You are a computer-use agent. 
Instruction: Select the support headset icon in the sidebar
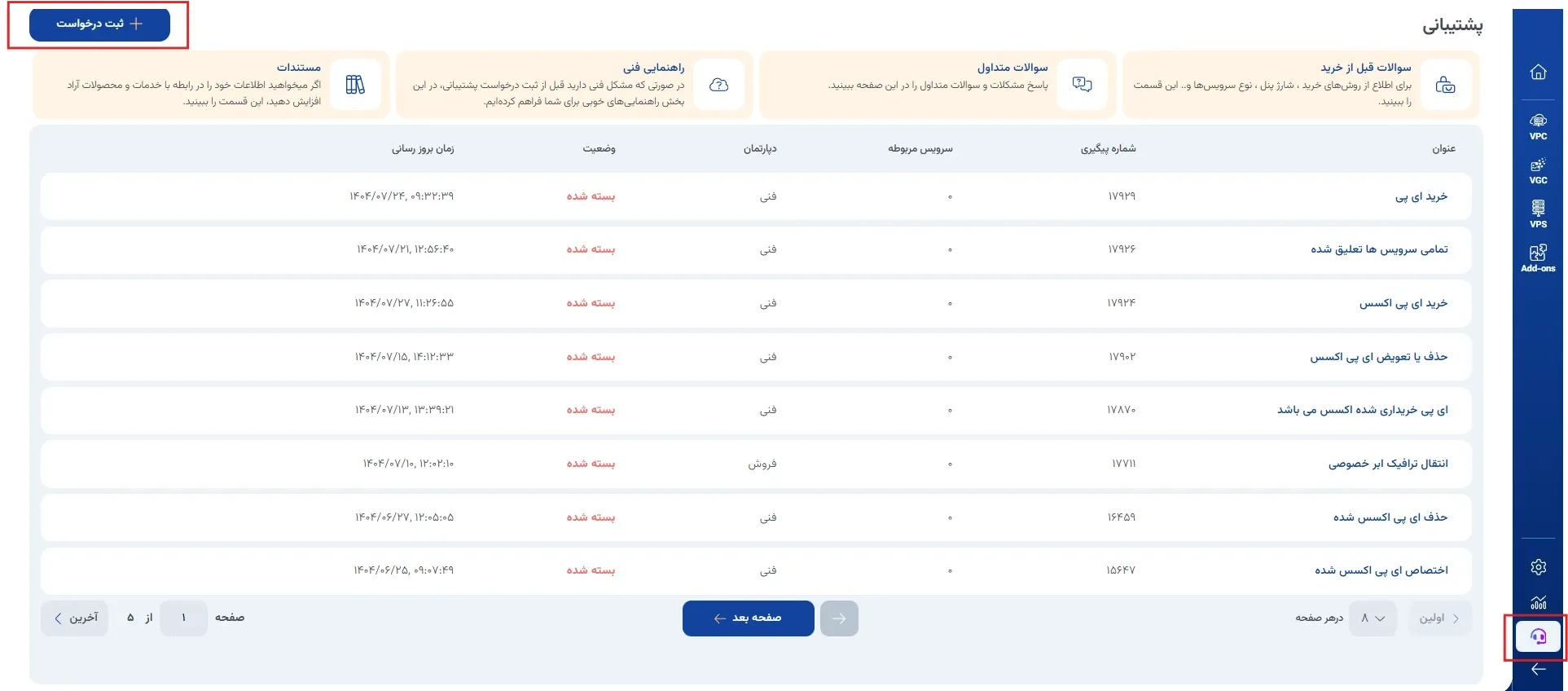click(x=1538, y=636)
